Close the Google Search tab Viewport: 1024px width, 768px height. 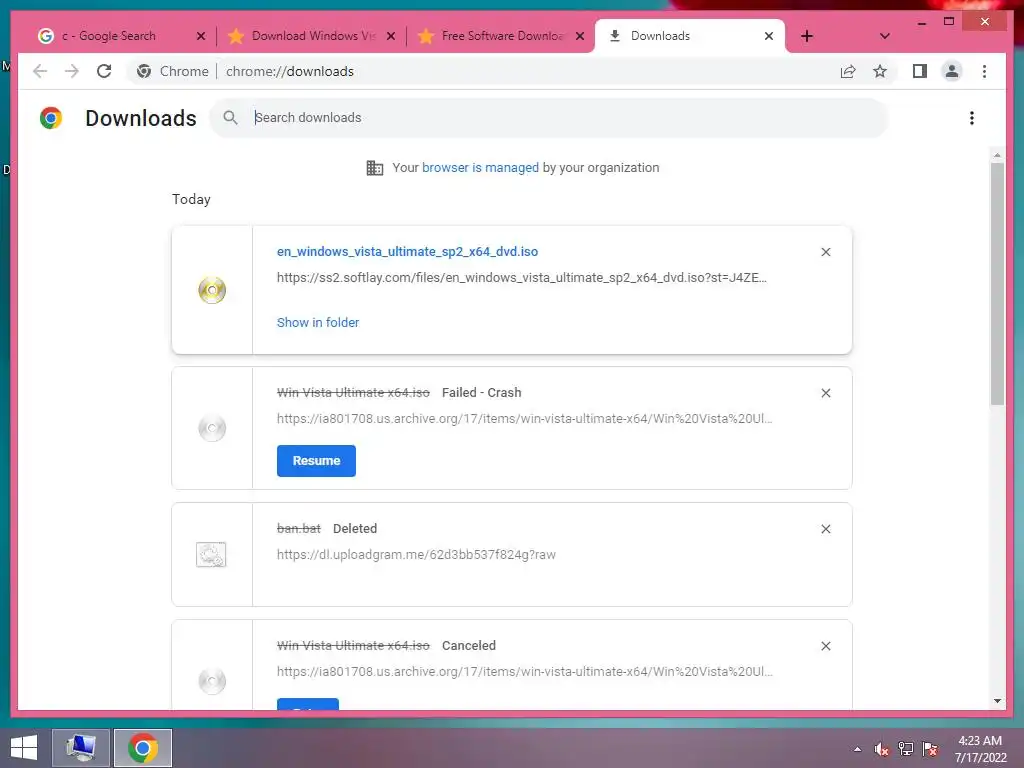click(201, 36)
